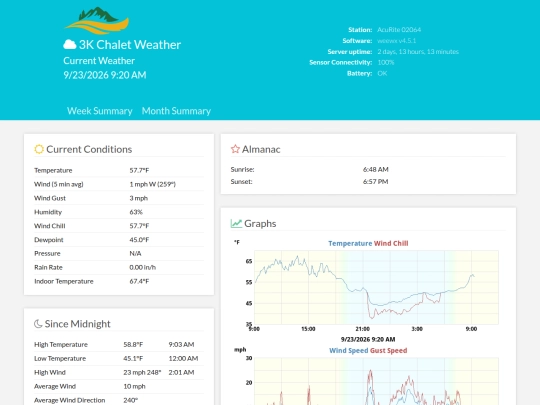
Task: Select the Since Midnight heading
Action: [77, 324]
